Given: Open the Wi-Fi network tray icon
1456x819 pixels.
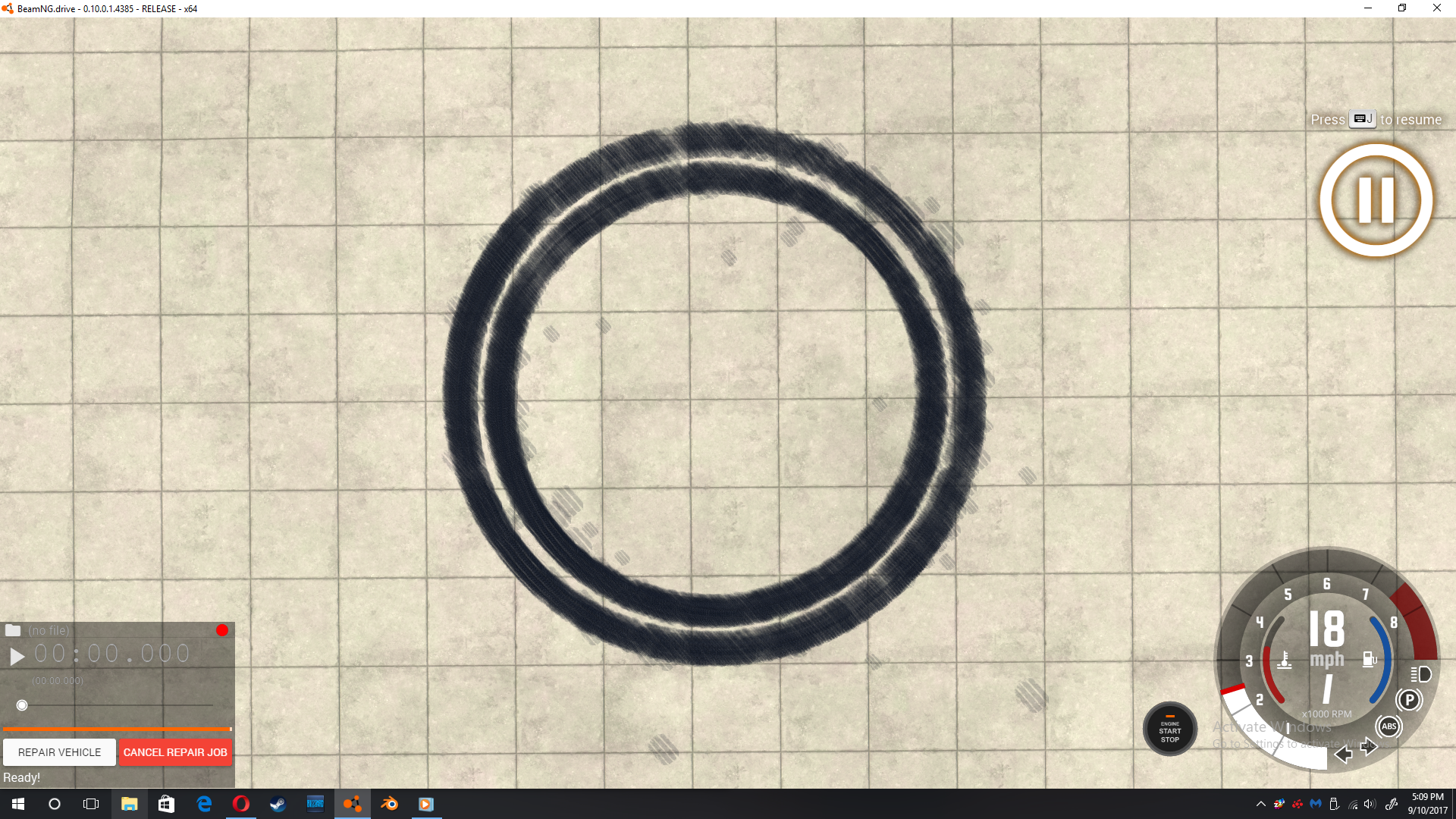Looking at the screenshot, I should pyautogui.click(x=1353, y=804).
